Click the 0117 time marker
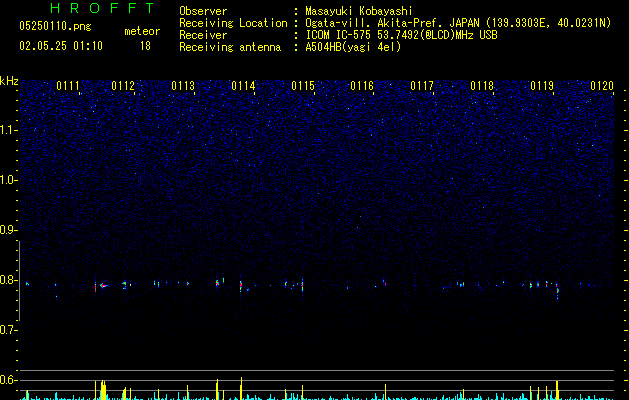The width and height of the screenshot is (629, 400). click(422, 86)
